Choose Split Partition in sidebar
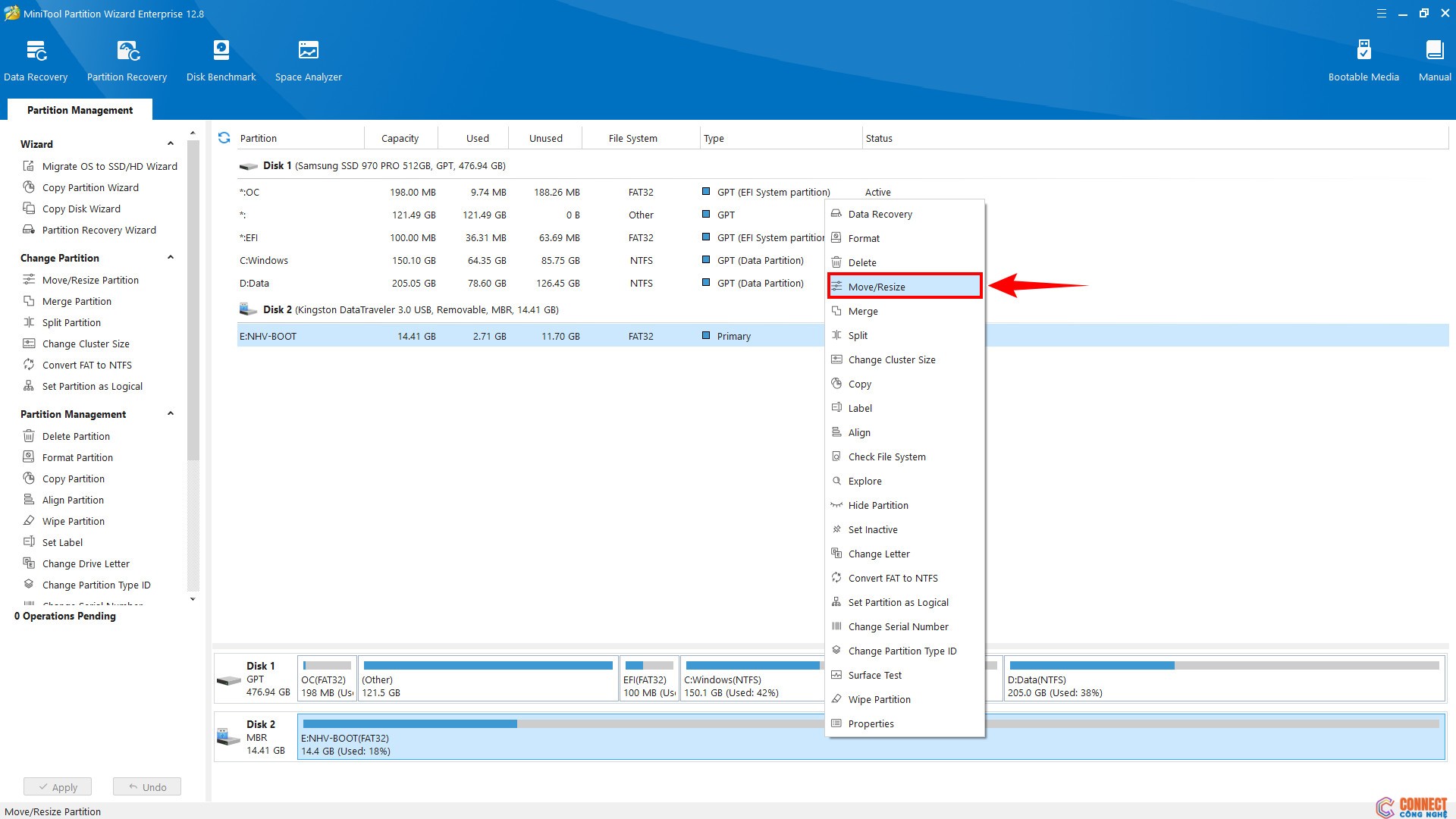The image size is (1456, 819). coord(61,322)
